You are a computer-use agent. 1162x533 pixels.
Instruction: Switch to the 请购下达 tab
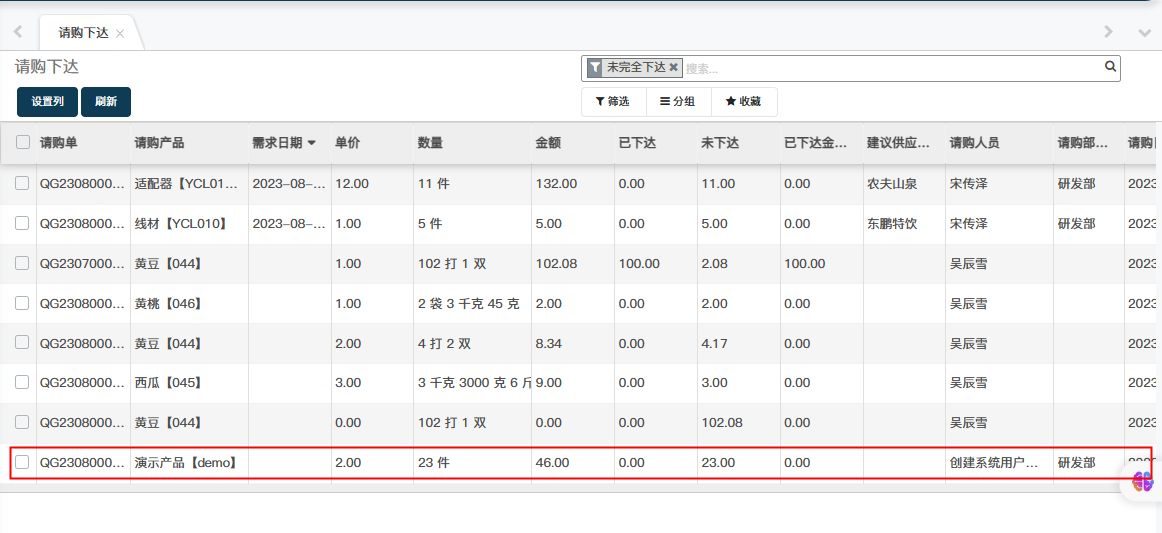click(83, 33)
